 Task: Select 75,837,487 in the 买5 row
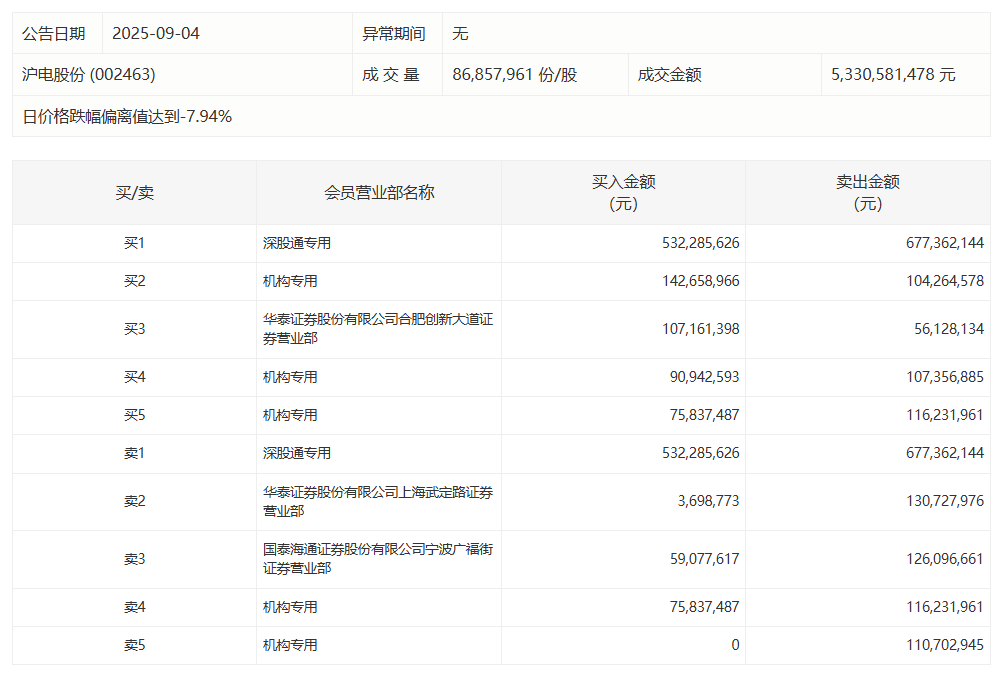[704, 415]
